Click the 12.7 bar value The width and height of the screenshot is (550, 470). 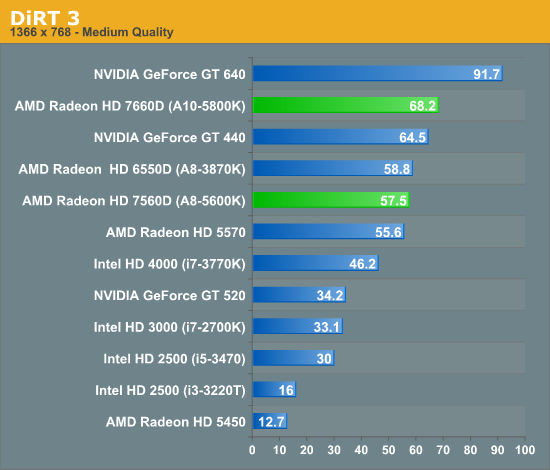271,422
